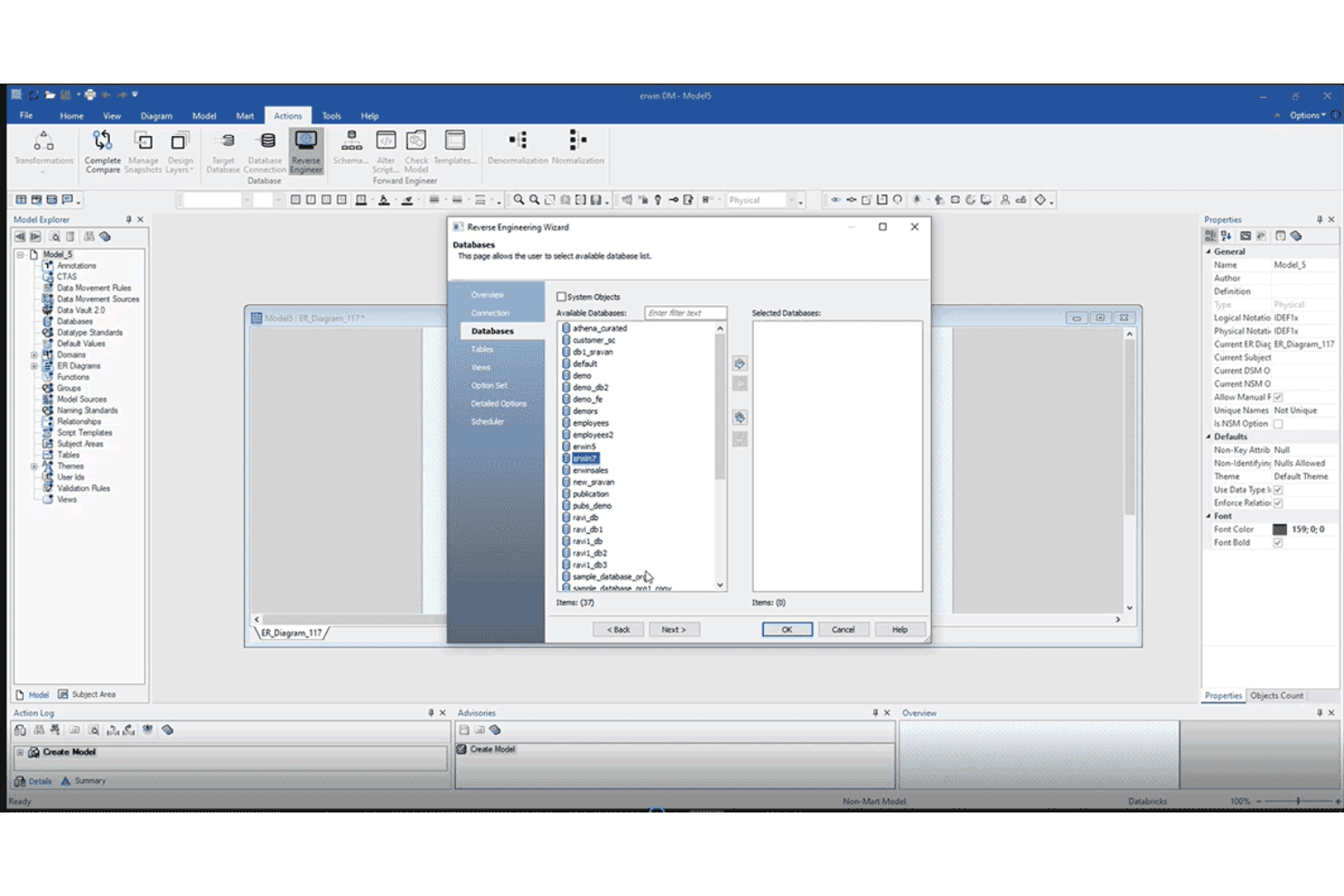
Task: Expand the Create Model log entry
Action: point(20,753)
